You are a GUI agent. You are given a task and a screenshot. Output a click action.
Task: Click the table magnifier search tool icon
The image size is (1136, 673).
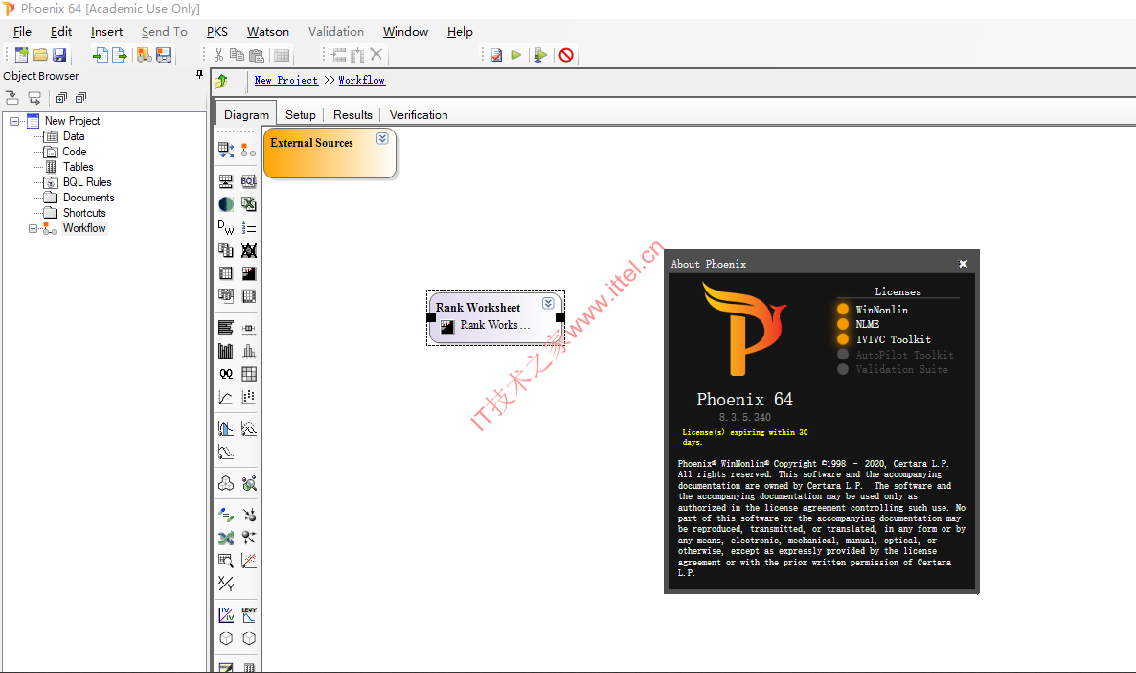226,560
